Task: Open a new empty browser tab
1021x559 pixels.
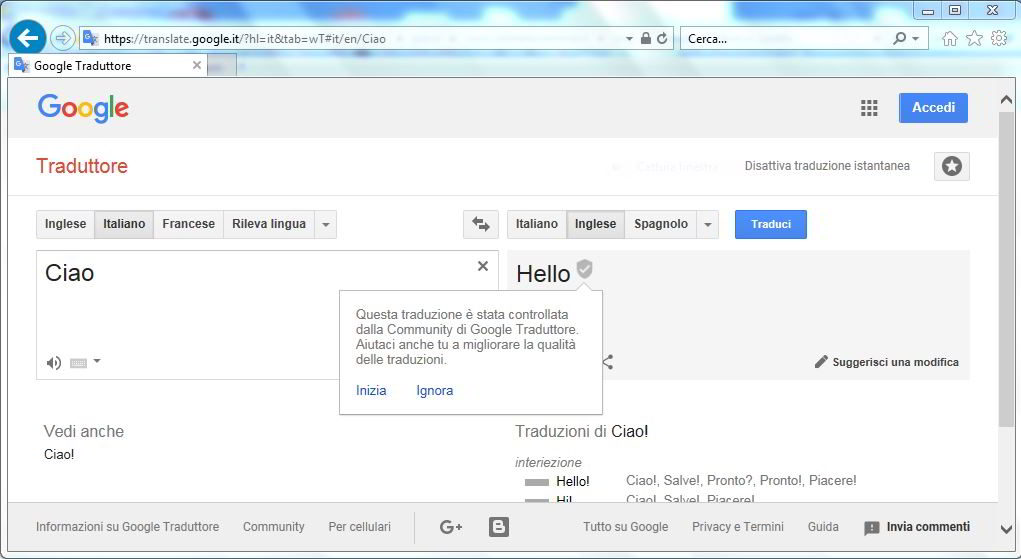Action: pyautogui.click(x=222, y=66)
